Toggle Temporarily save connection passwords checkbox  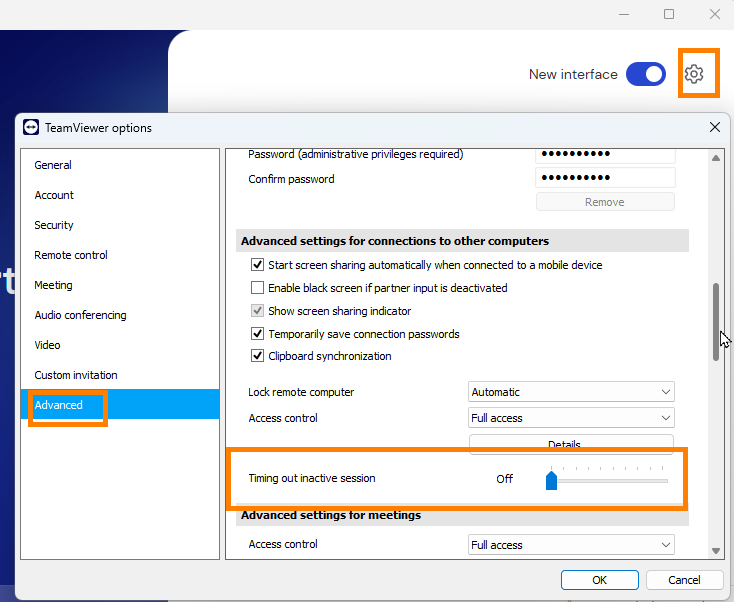coord(257,334)
